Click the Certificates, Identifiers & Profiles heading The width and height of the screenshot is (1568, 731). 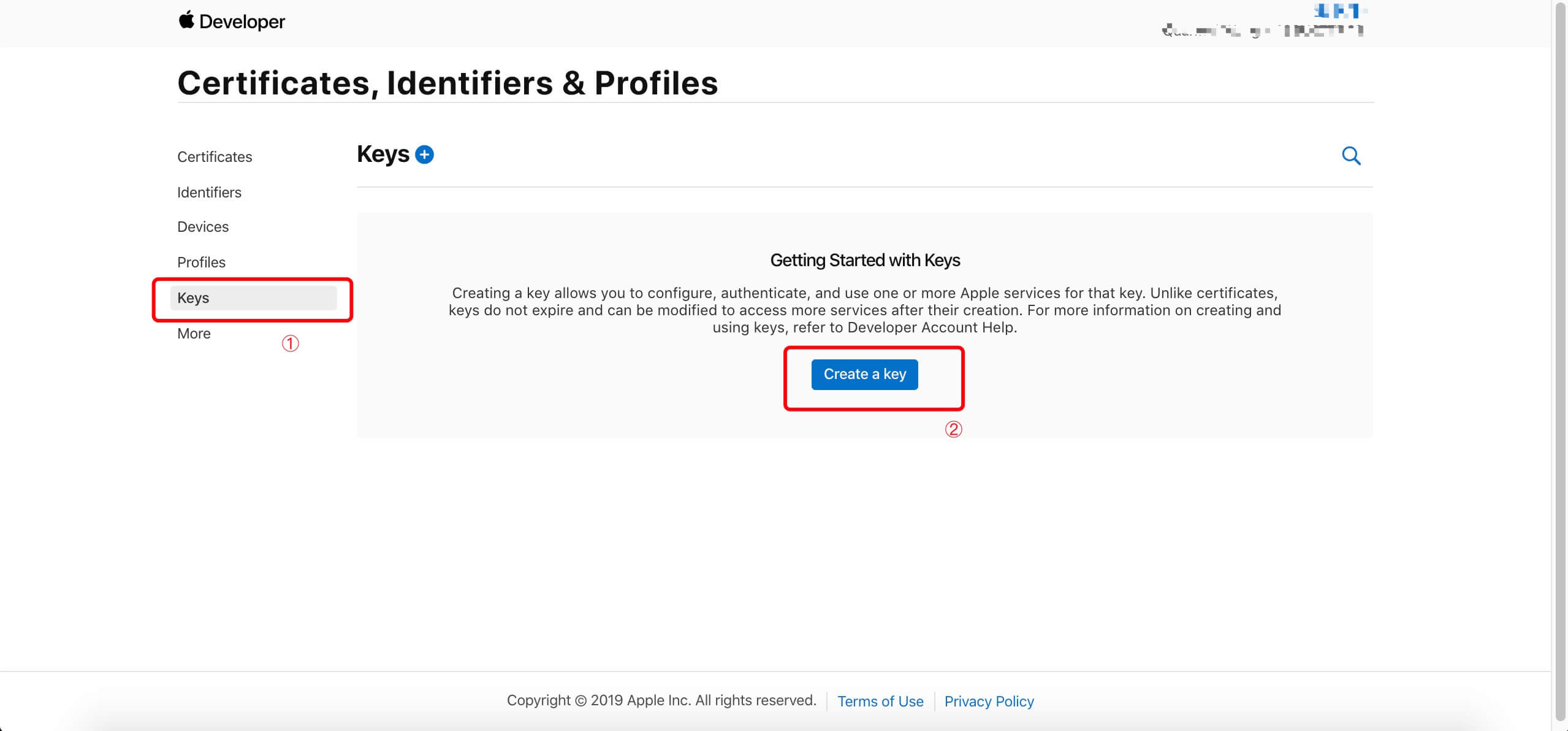[447, 83]
